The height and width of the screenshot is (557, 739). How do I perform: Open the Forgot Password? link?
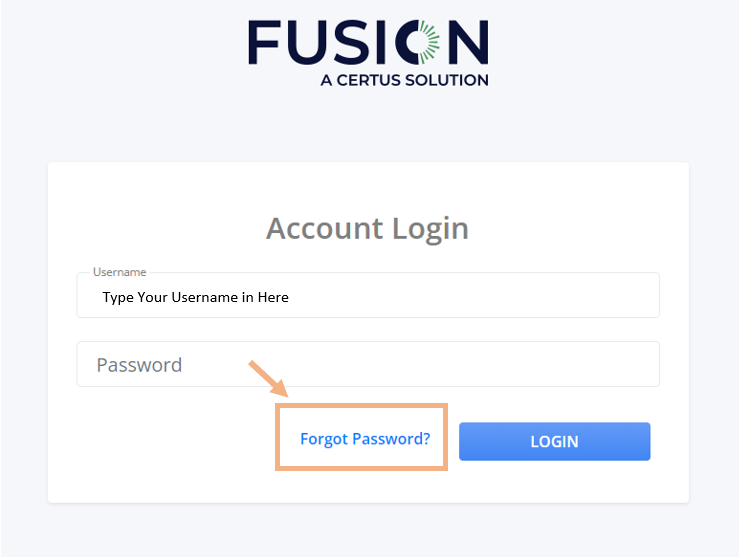[x=365, y=438]
